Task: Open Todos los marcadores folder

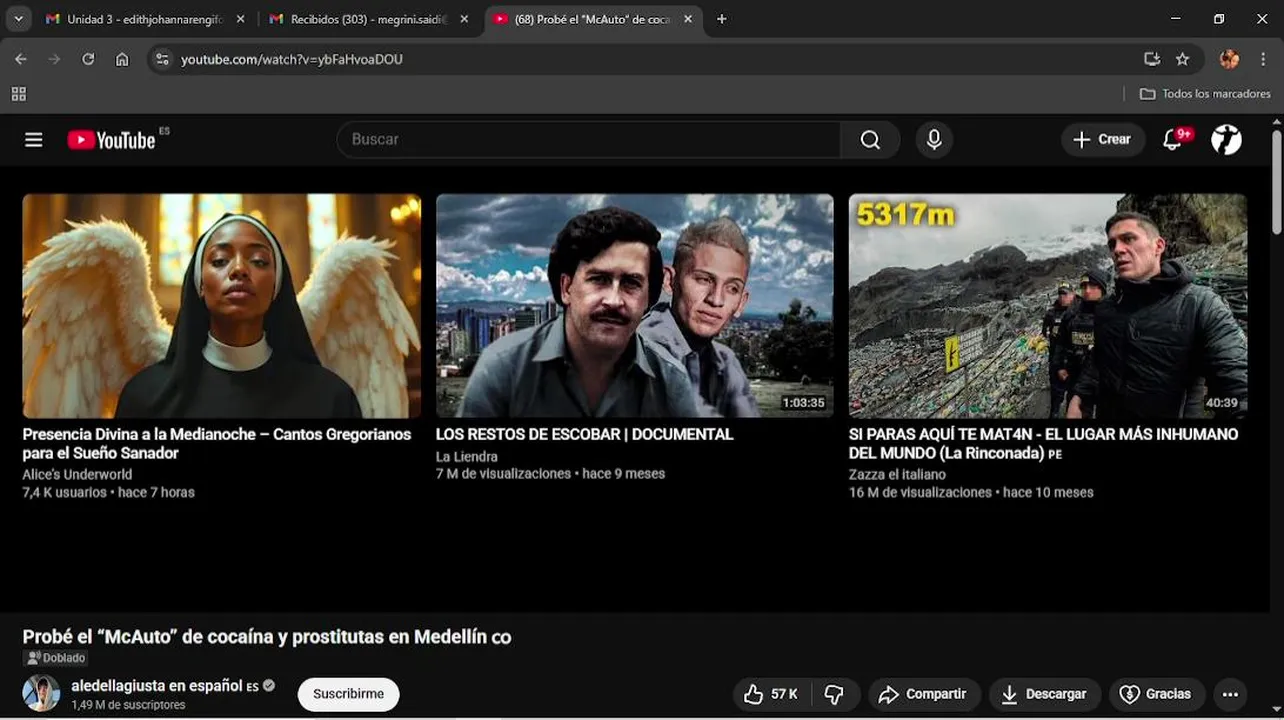Action: (1206, 94)
